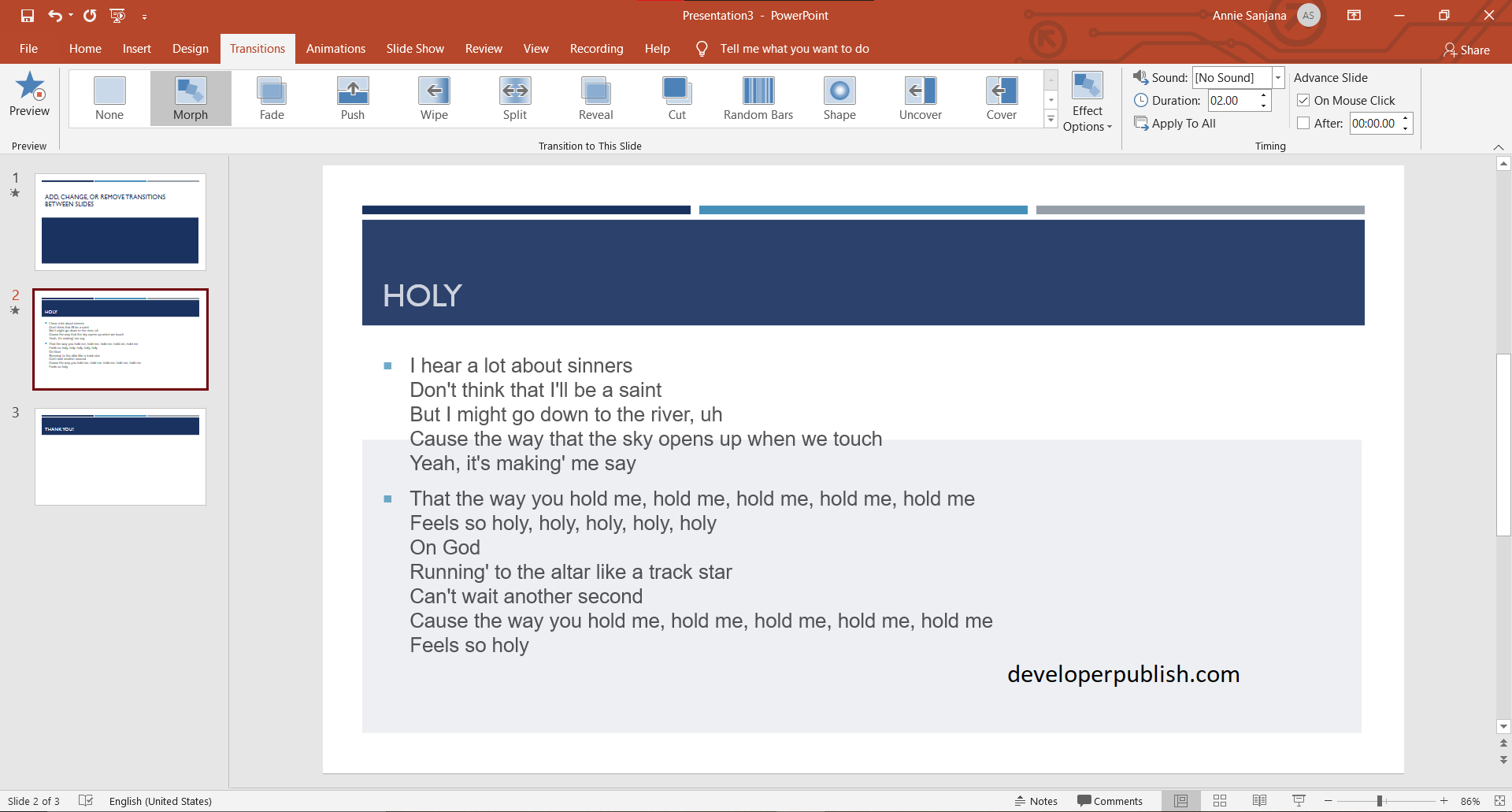Select the Wipe transition effect
The width and height of the screenshot is (1512, 812).
point(434,98)
